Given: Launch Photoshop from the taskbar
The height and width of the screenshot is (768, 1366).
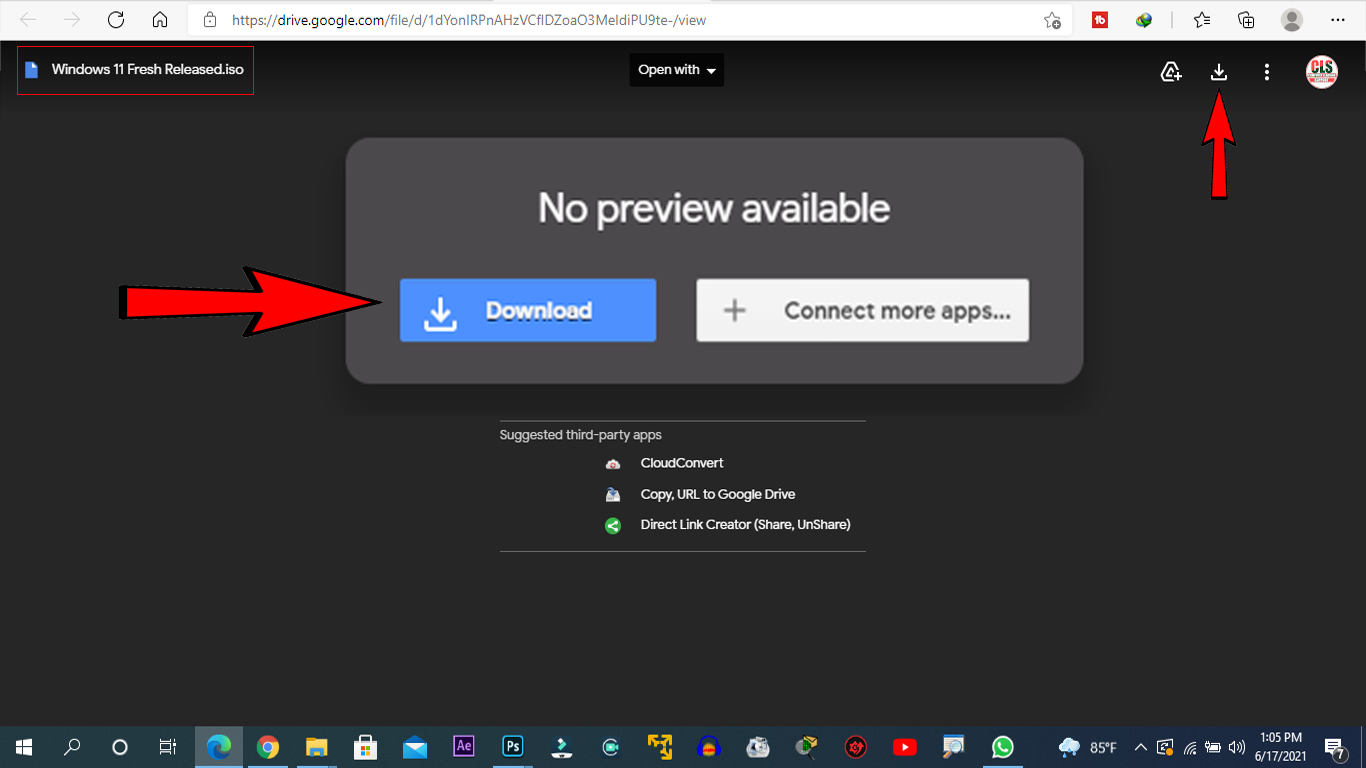Looking at the screenshot, I should [x=512, y=747].
